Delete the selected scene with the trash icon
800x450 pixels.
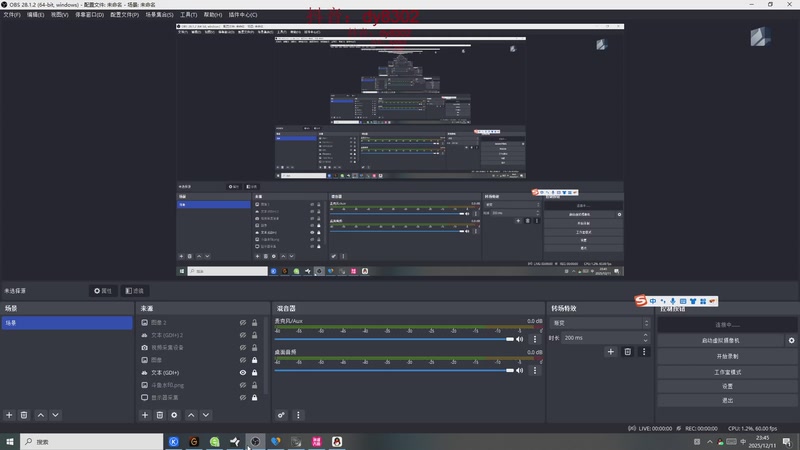coord(24,415)
